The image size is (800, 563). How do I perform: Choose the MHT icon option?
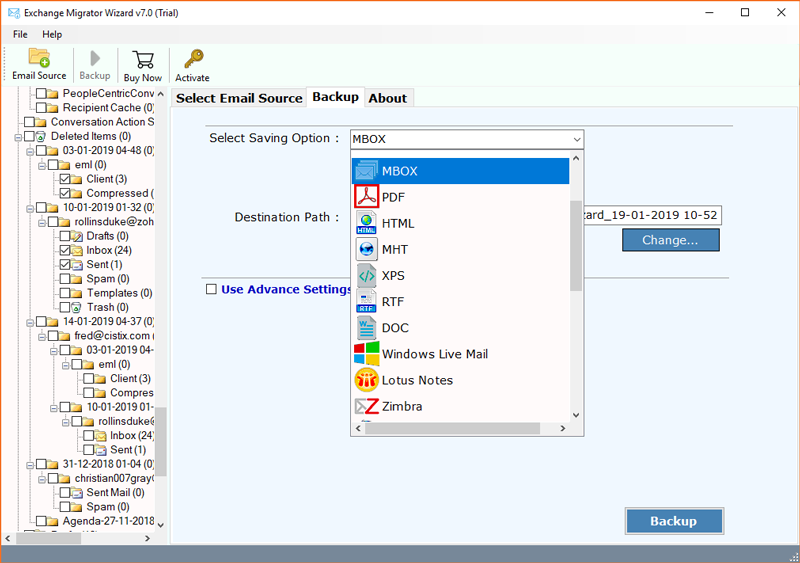pyautogui.click(x=366, y=249)
